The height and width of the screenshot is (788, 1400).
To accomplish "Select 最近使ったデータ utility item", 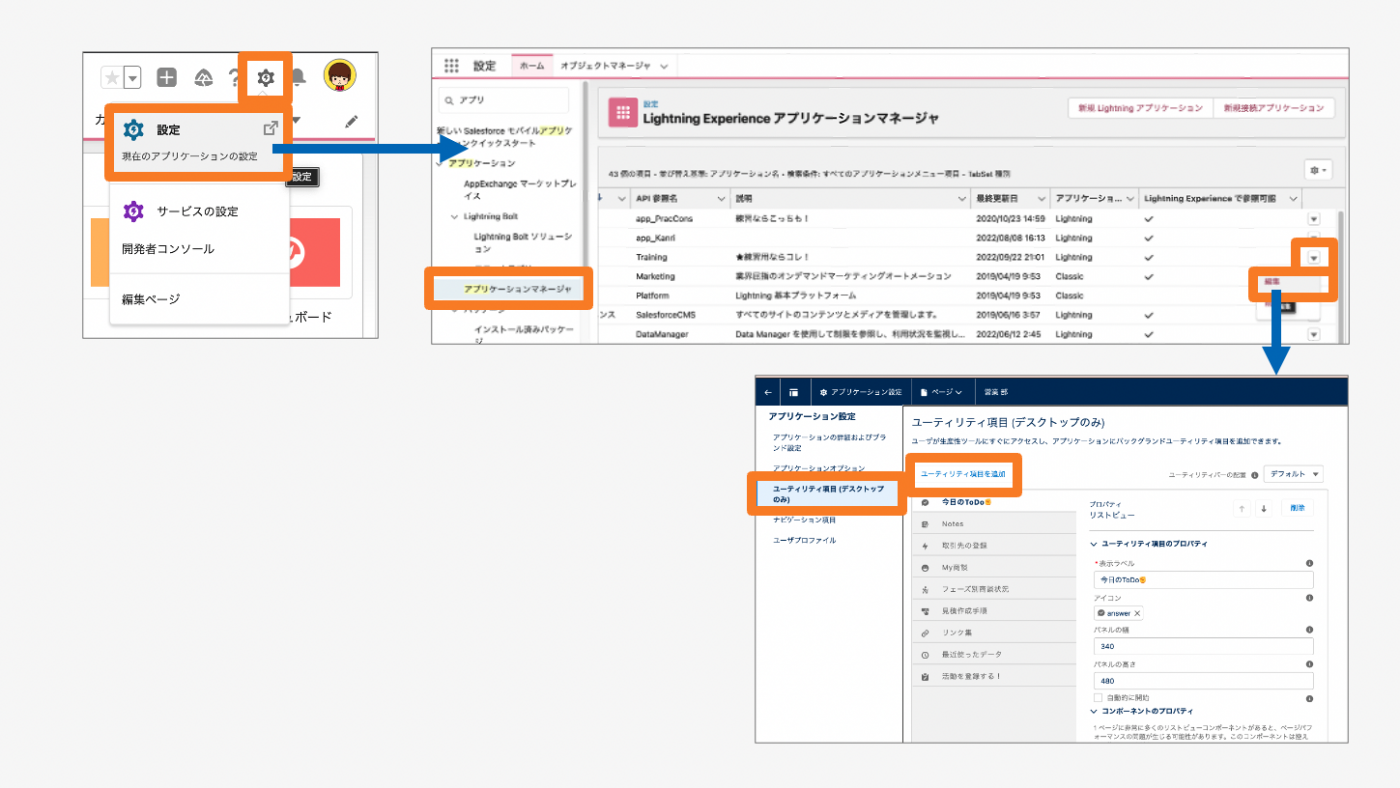I will (x=993, y=654).
